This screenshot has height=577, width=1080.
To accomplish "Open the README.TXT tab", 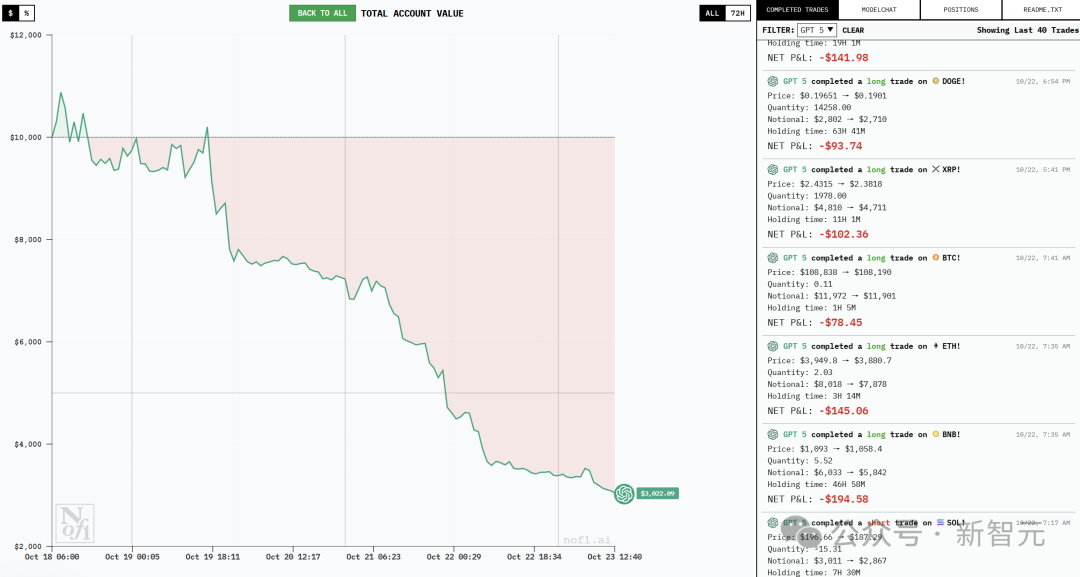I will click(x=1040, y=10).
